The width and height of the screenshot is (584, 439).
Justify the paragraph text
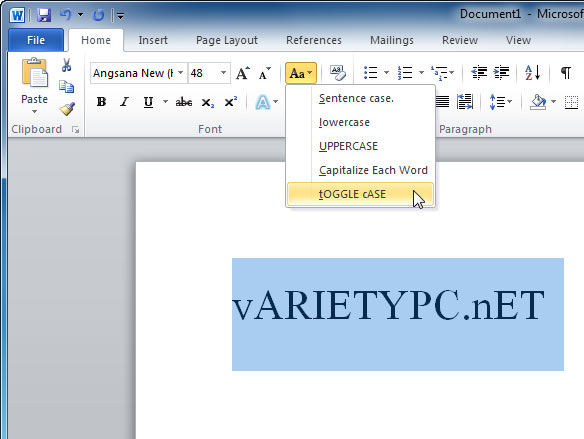click(442, 102)
